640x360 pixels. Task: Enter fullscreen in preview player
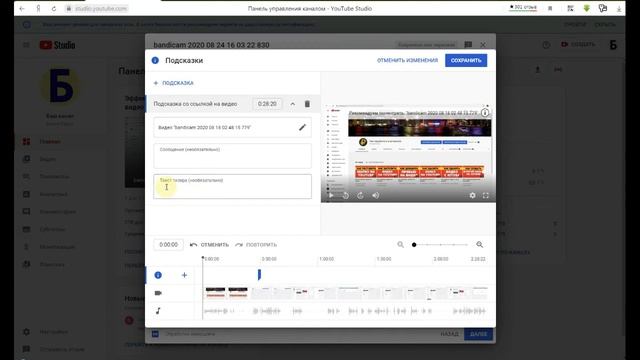coord(486,196)
